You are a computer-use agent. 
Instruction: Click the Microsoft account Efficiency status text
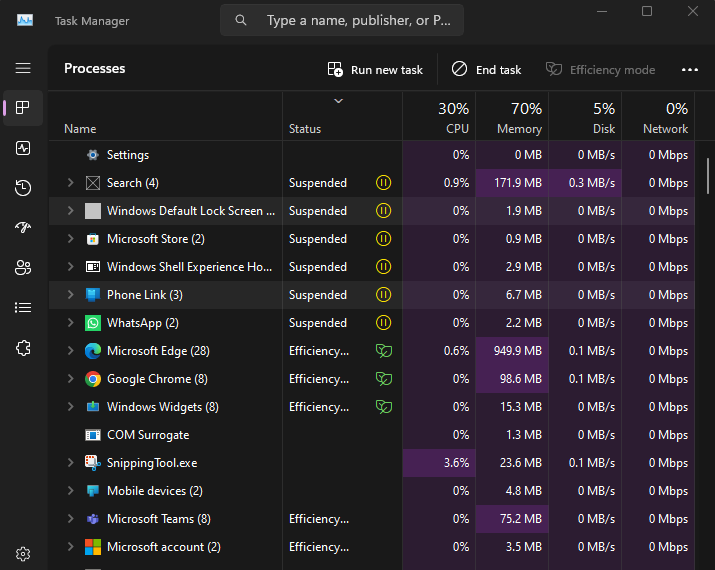point(319,547)
